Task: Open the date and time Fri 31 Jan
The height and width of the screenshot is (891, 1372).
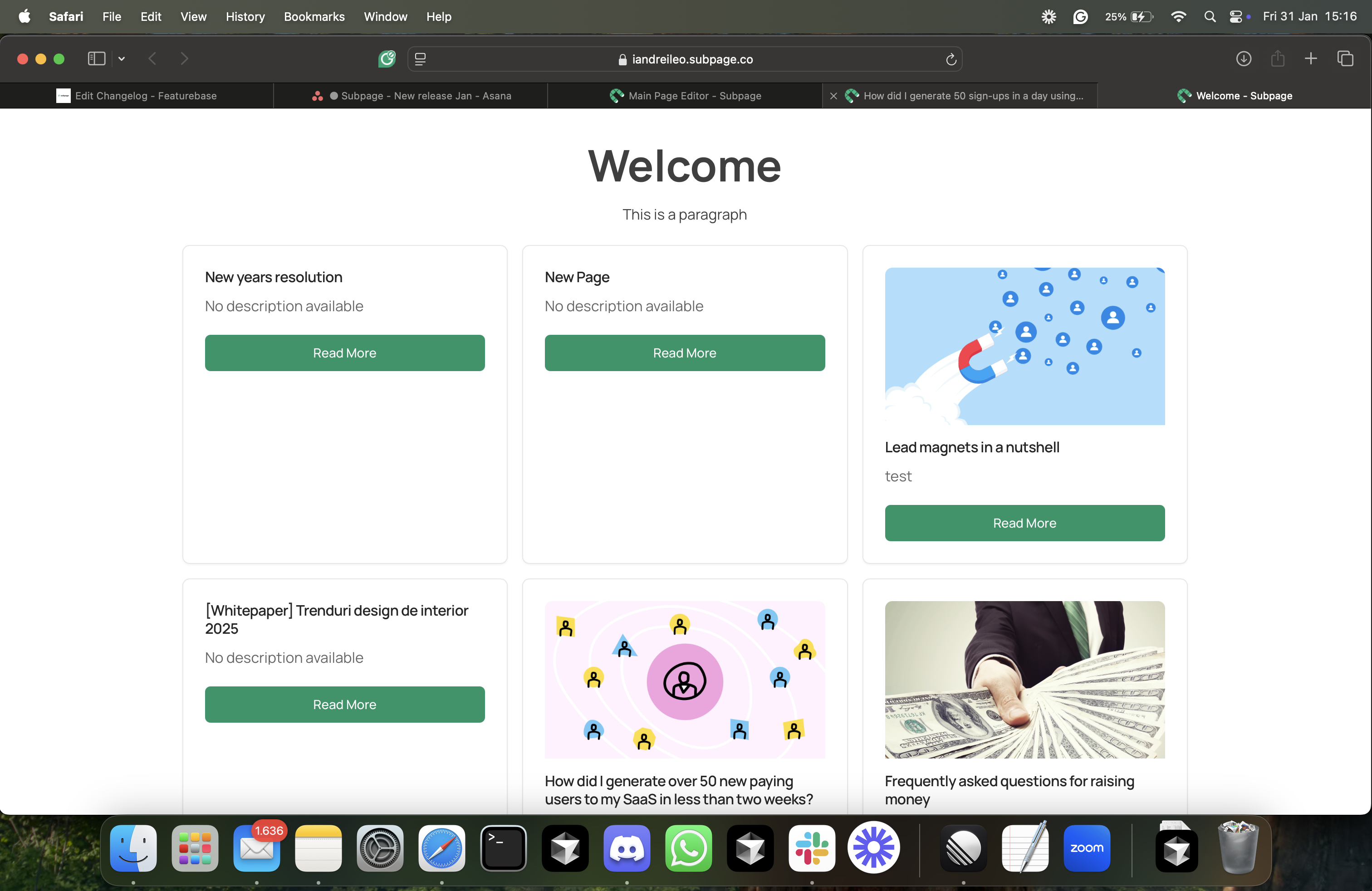Action: tap(1310, 16)
